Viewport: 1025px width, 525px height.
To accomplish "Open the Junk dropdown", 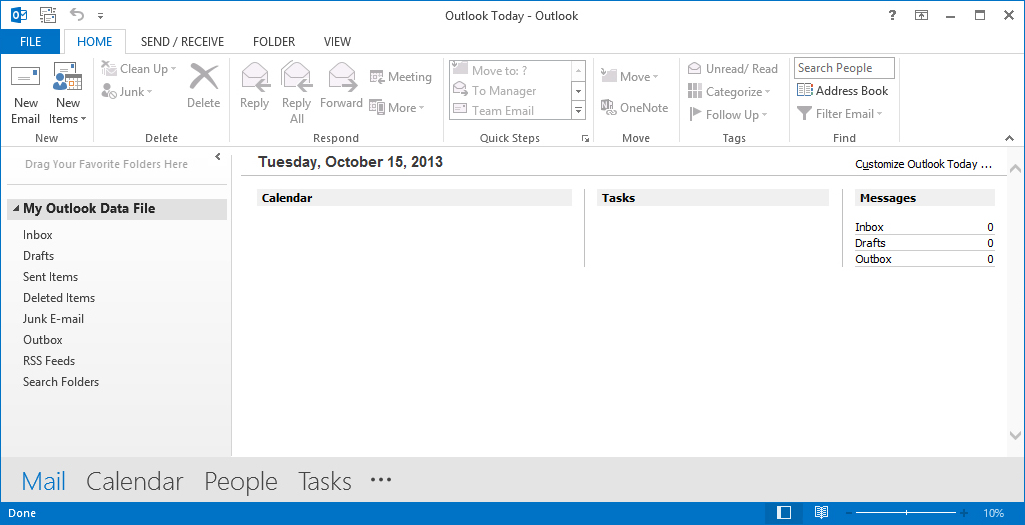I will tap(127, 92).
